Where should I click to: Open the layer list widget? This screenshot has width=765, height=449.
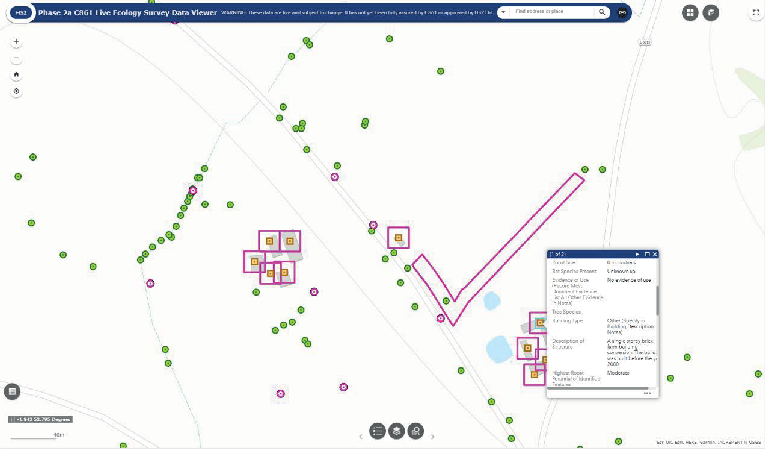397,431
